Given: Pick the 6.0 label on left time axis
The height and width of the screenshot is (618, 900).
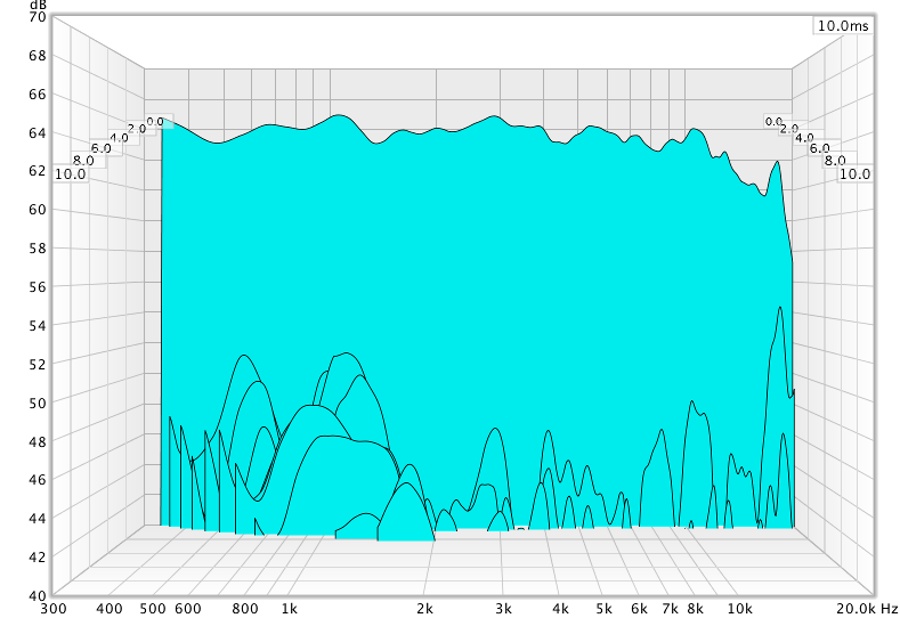Looking at the screenshot, I should pos(101,149).
